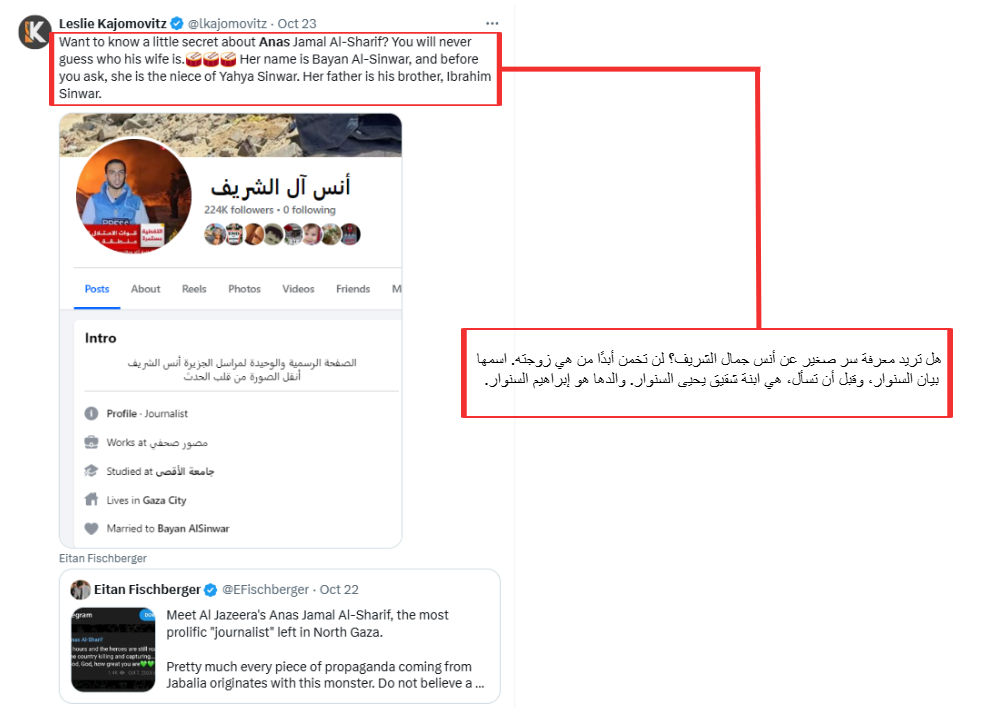Click the briefcase Works at icon
988x720 pixels.
click(x=91, y=442)
